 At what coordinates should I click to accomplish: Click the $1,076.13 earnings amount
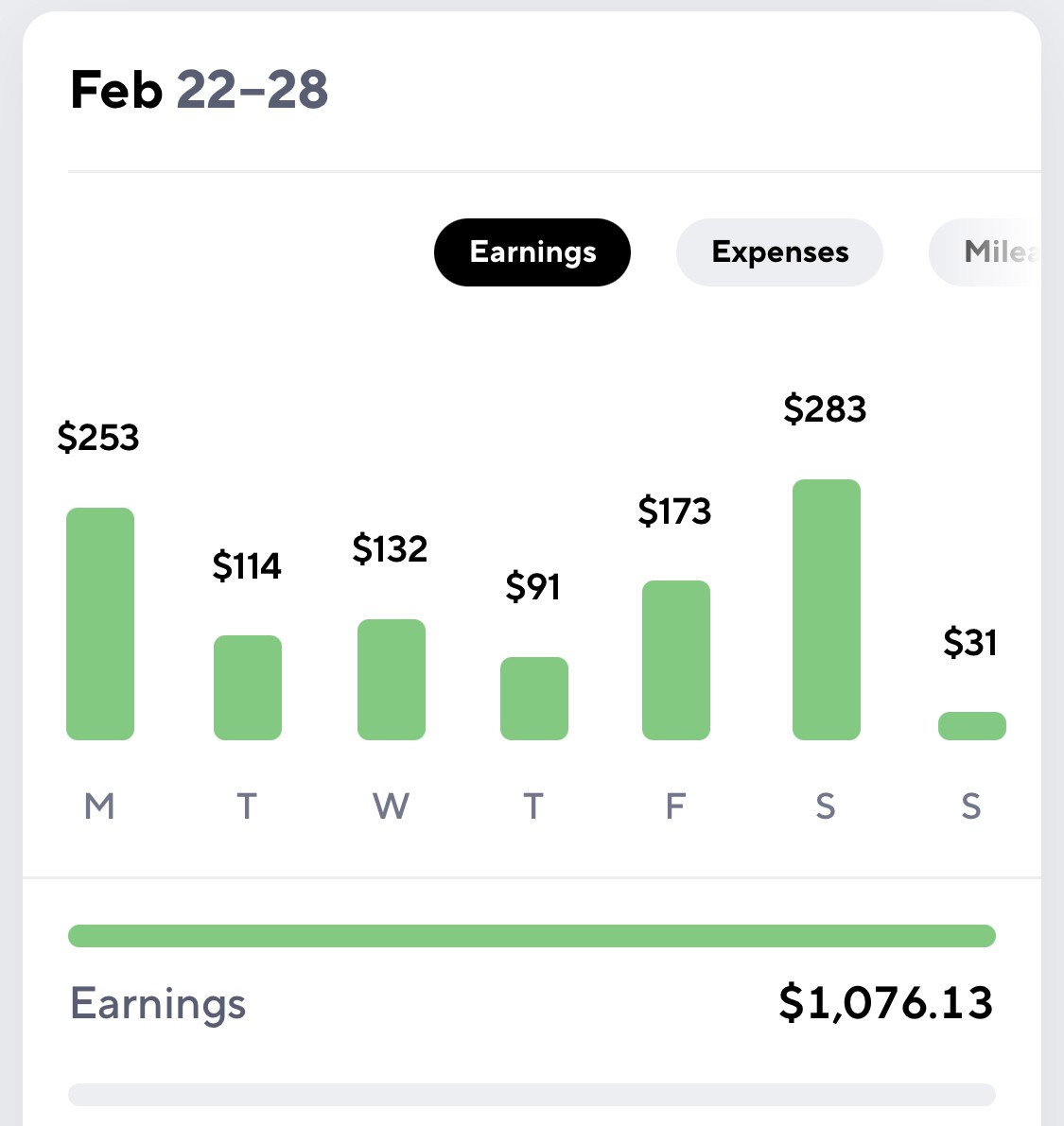tap(886, 1002)
